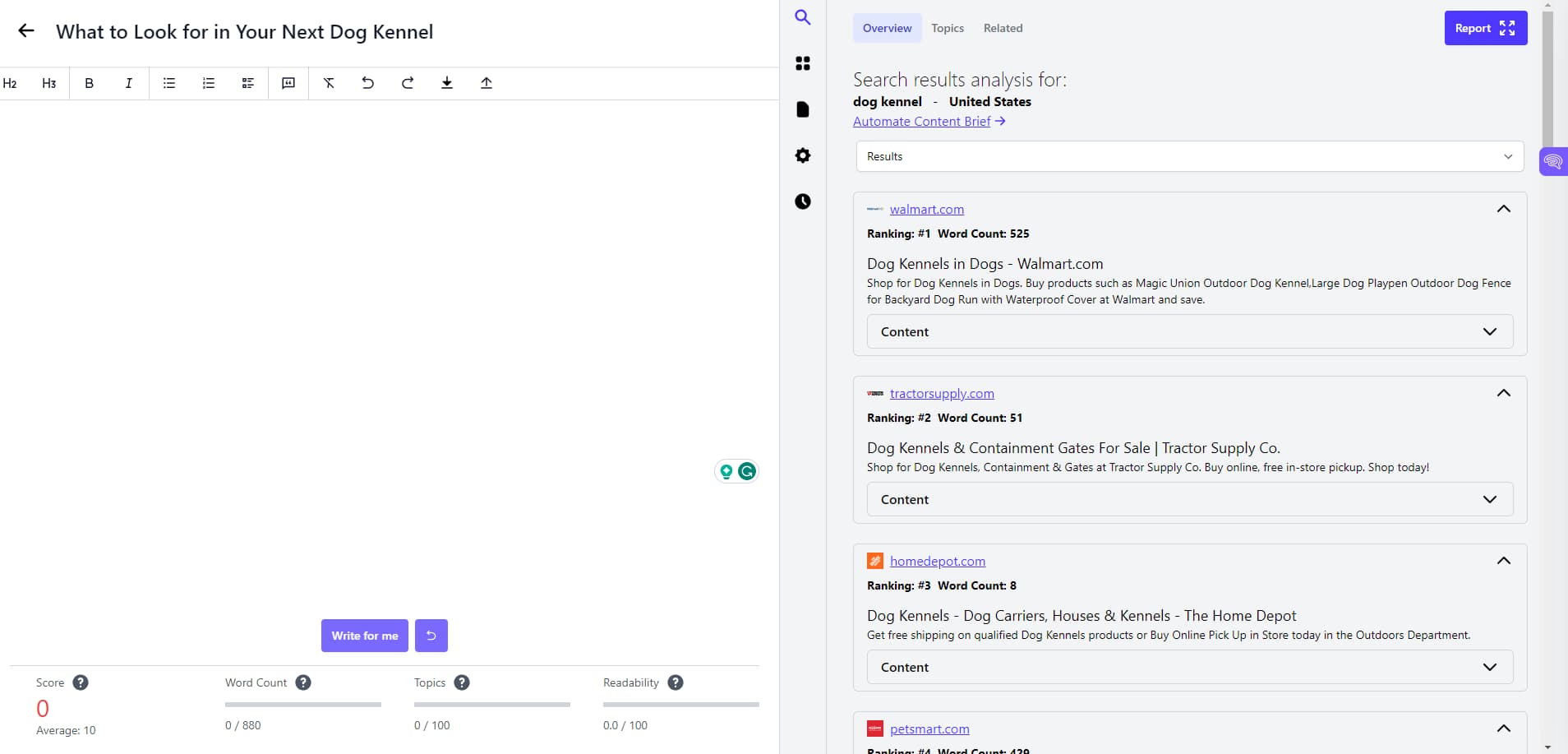Toggle the numbered list format

pyautogui.click(x=209, y=83)
